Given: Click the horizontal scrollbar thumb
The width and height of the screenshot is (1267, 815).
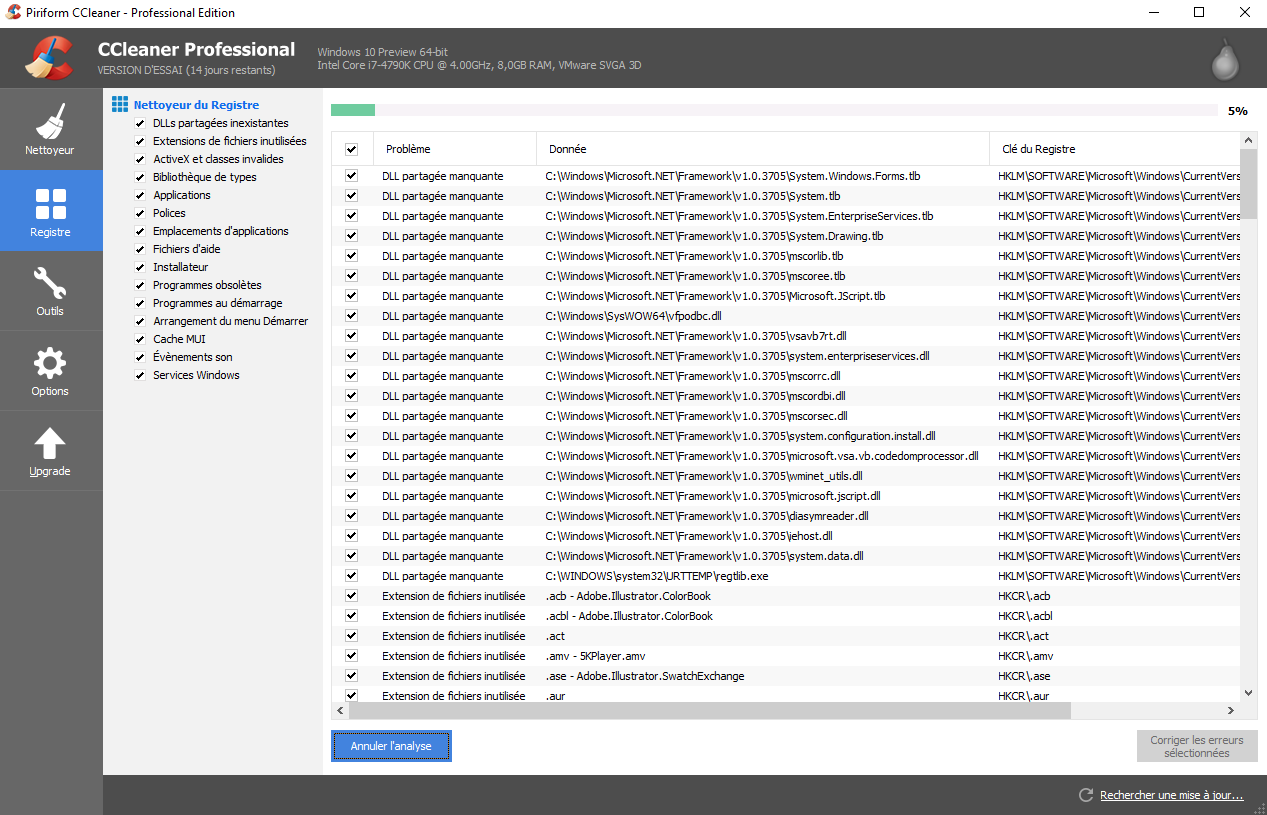Looking at the screenshot, I should pos(709,710).
